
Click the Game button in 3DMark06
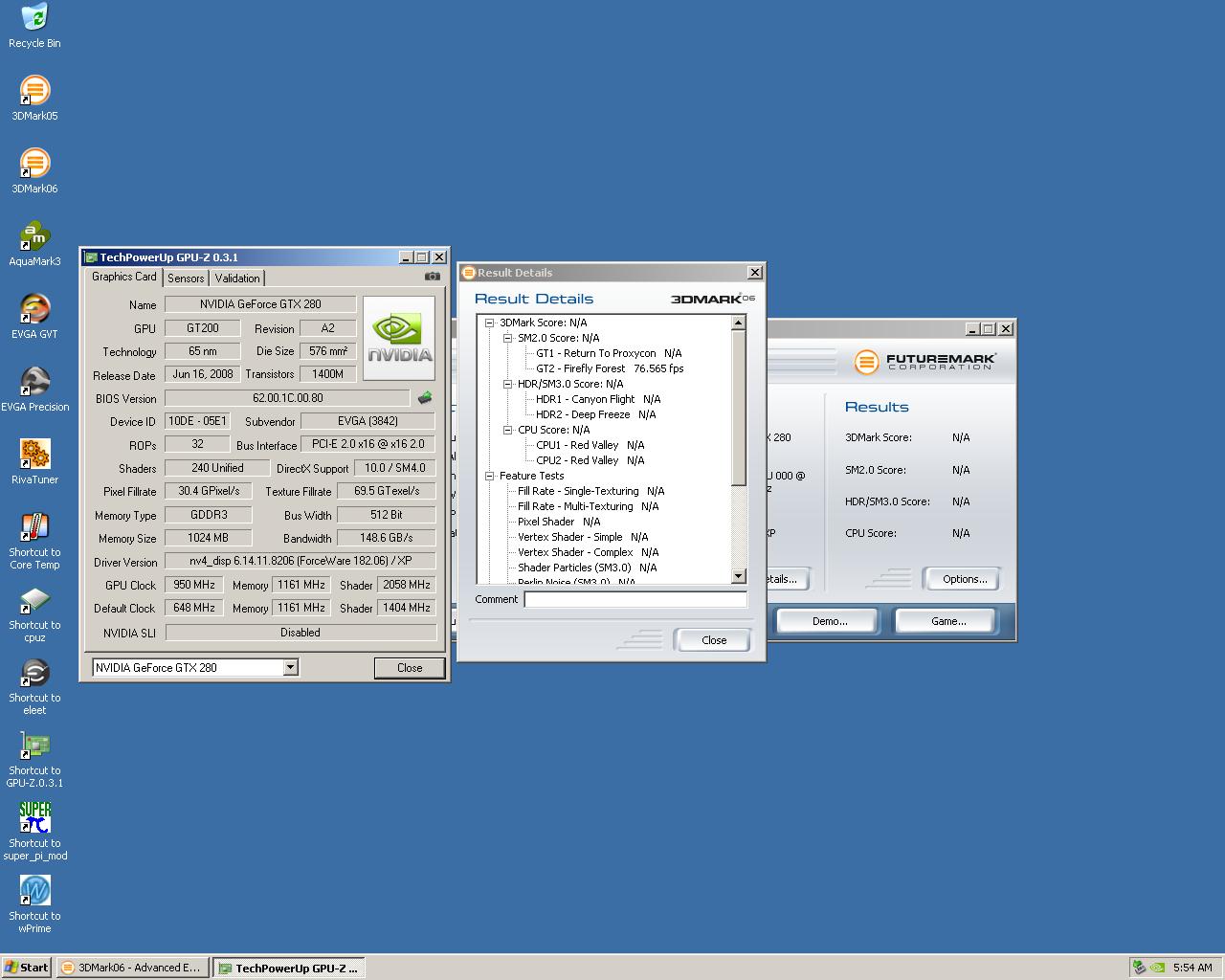click(947, 621)
